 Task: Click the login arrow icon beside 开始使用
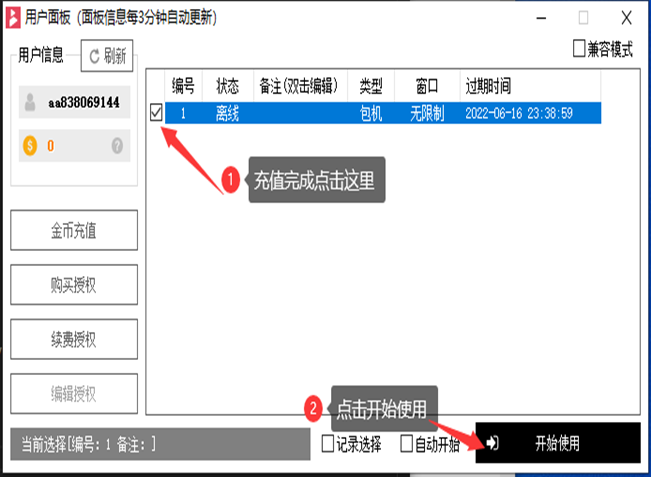(492, 443)
